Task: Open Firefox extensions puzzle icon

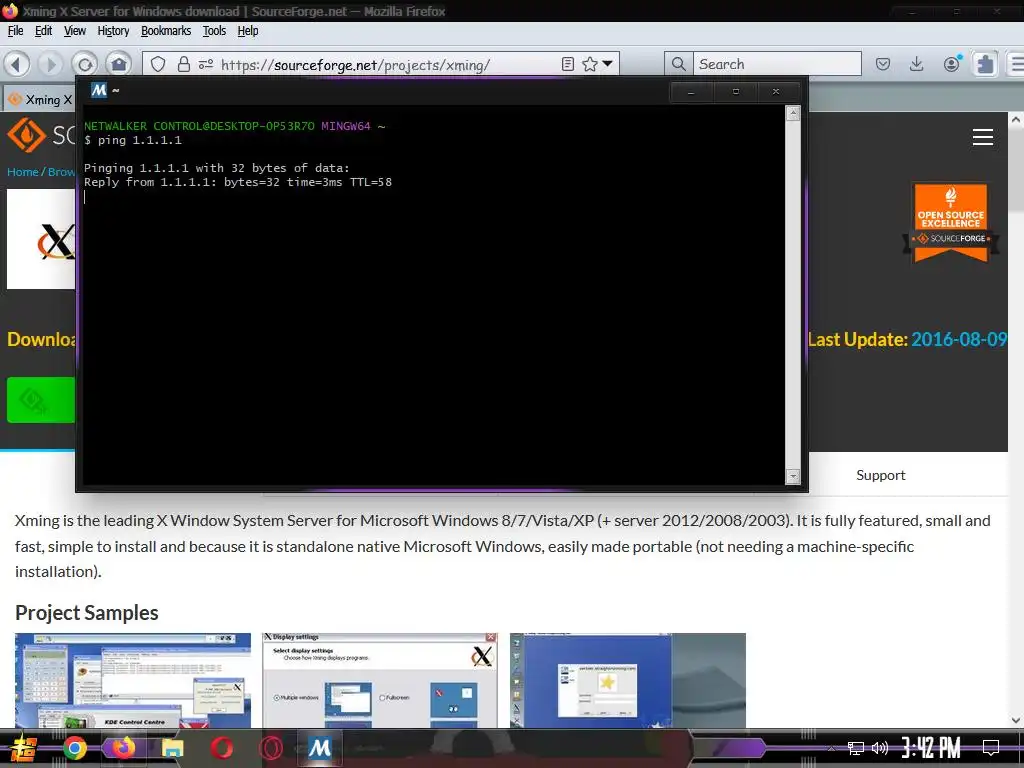Action: click(985, 64)
